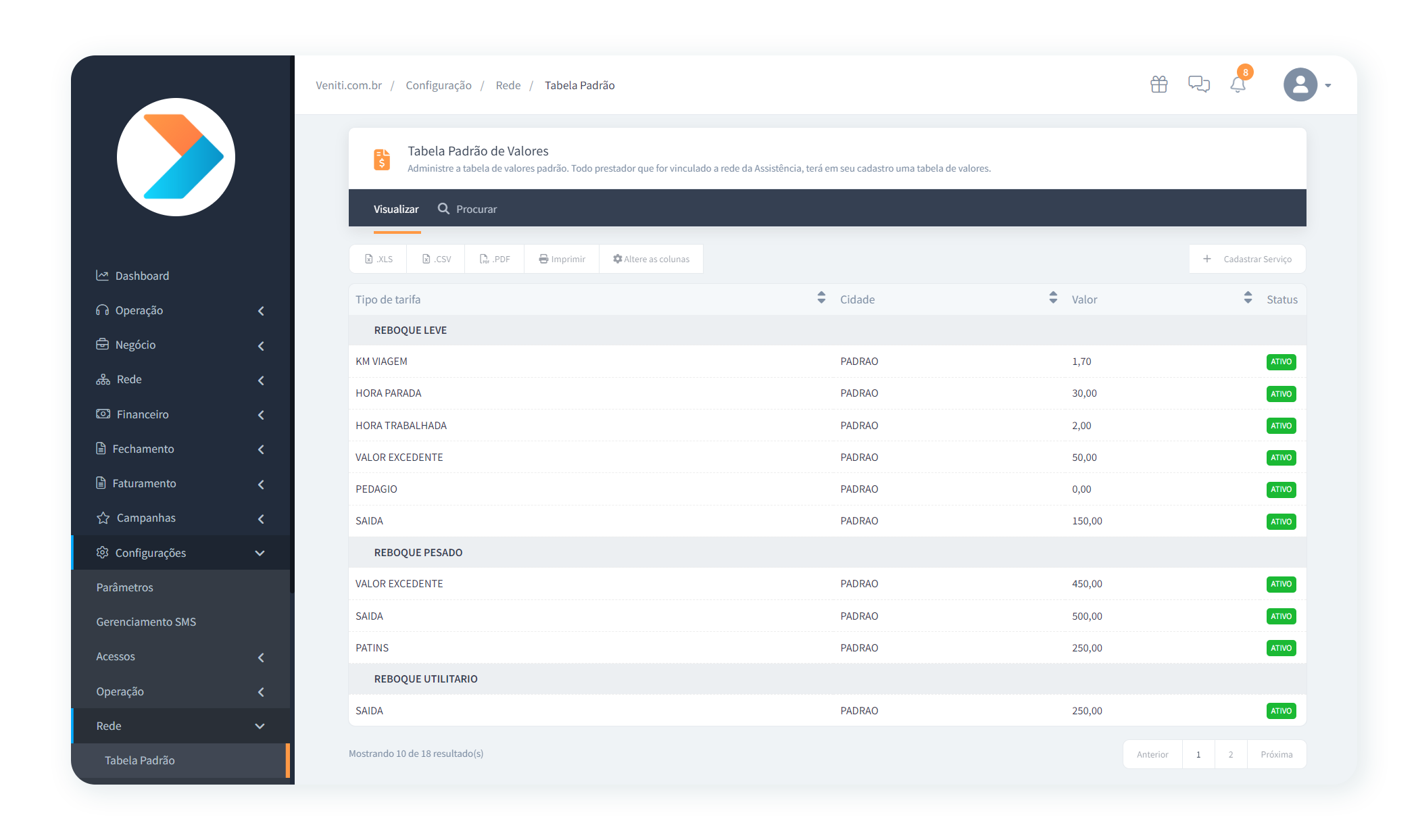Click Imprimir print button
The height and width of the screenshot is (840, 1416).
[562, 259]
